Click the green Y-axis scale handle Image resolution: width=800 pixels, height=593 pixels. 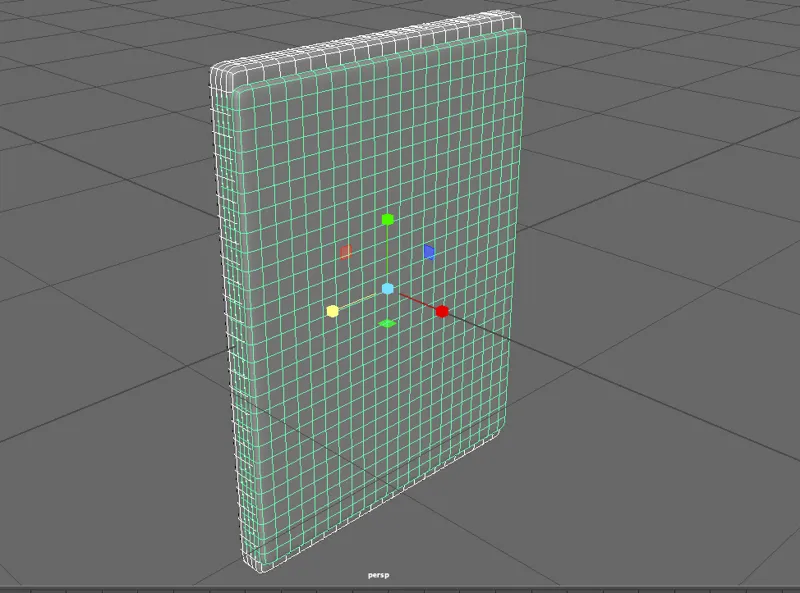point(387,219)
